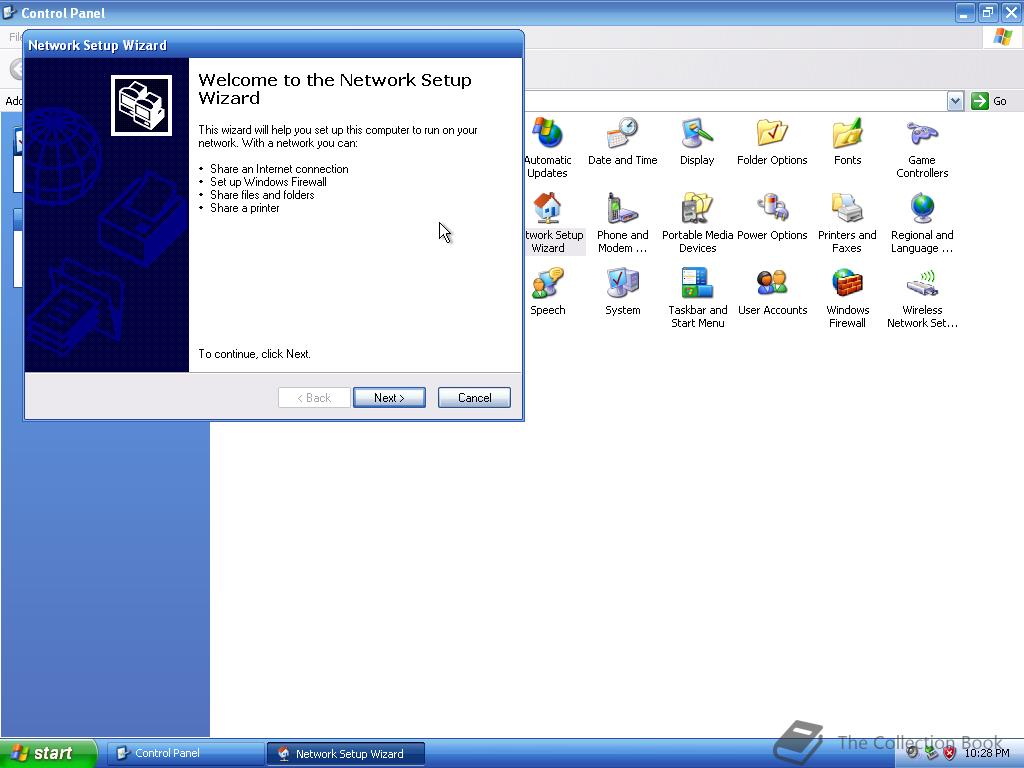Minimize the Control Panel window

coord(965,12)
